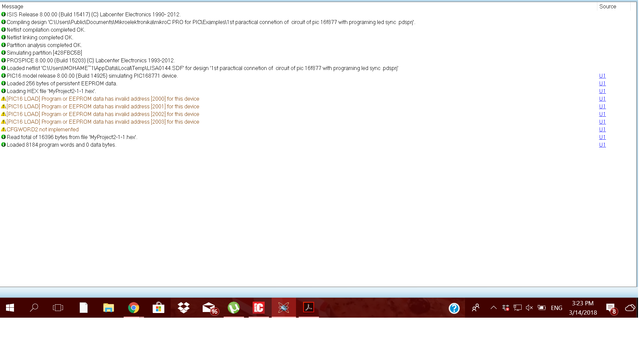Open U1 link for PIC16 model release row

pos(602,76)
